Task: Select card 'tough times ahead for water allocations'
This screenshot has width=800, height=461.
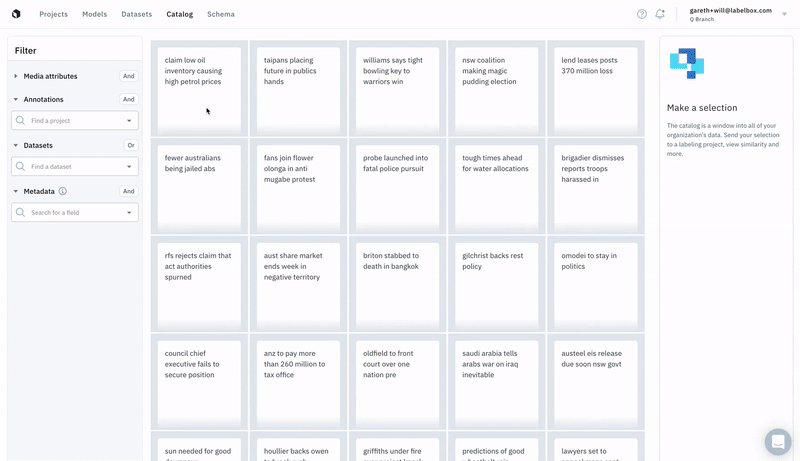Action: 496,187
